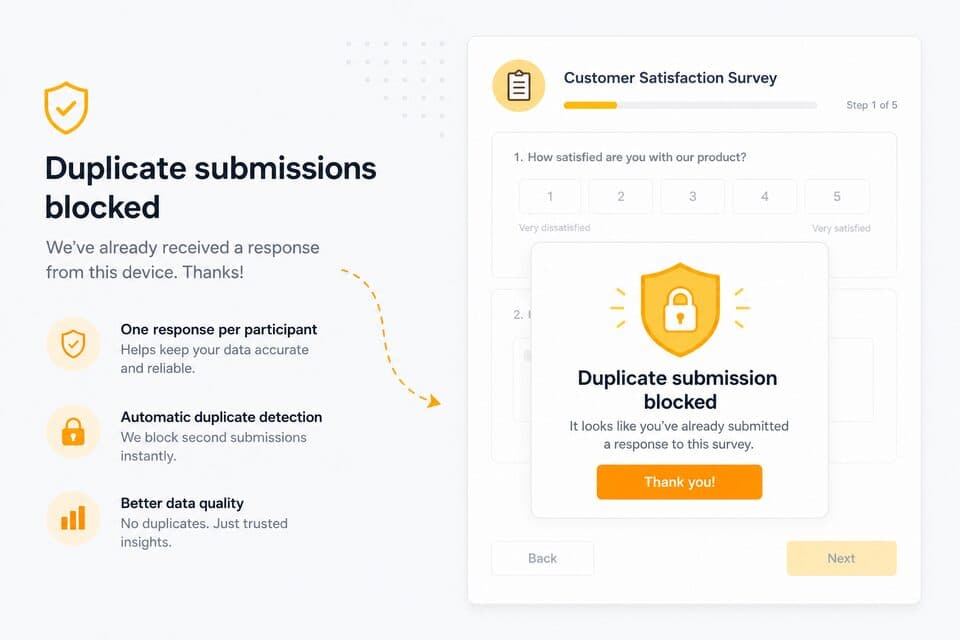Select satisfaction rating 1
Viewport: 960px width, 640px height.
click(550, 197)
